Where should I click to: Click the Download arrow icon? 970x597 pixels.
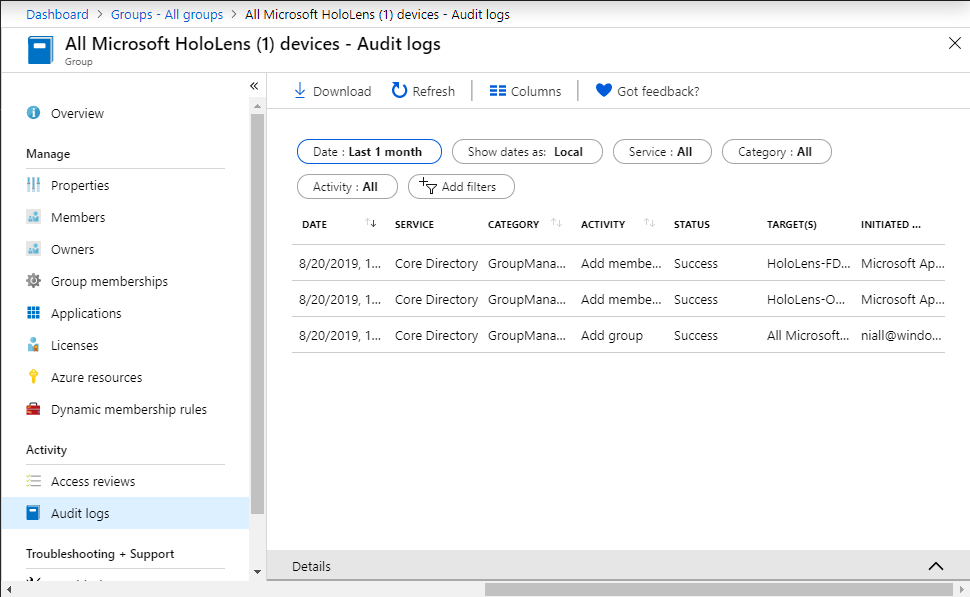pos(300,91)
